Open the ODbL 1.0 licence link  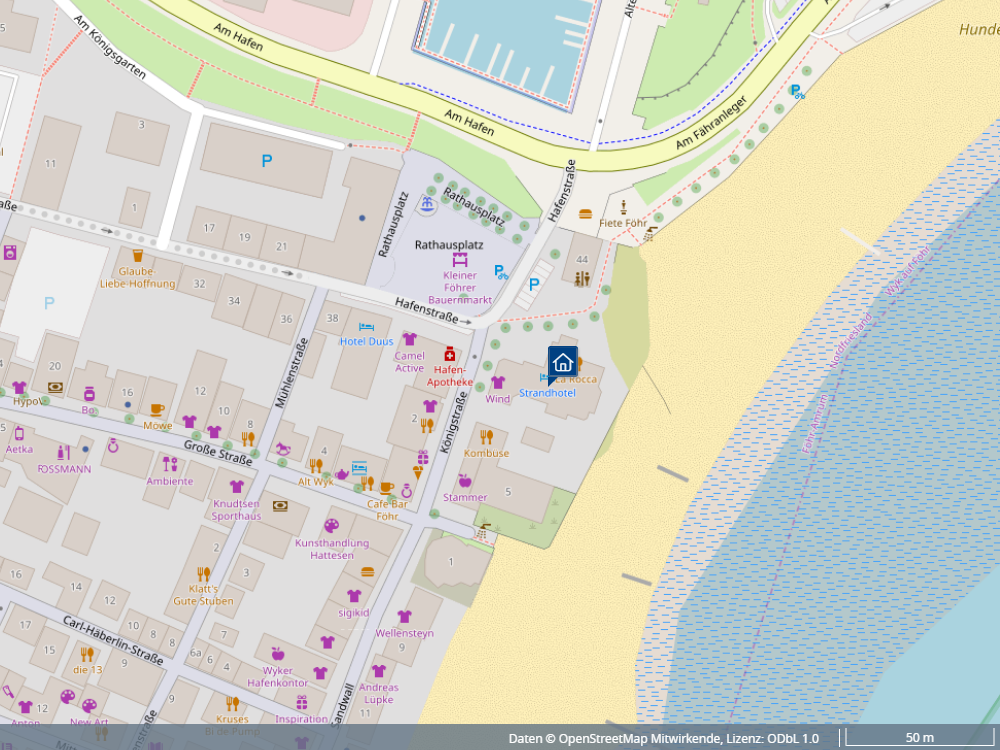791,739
